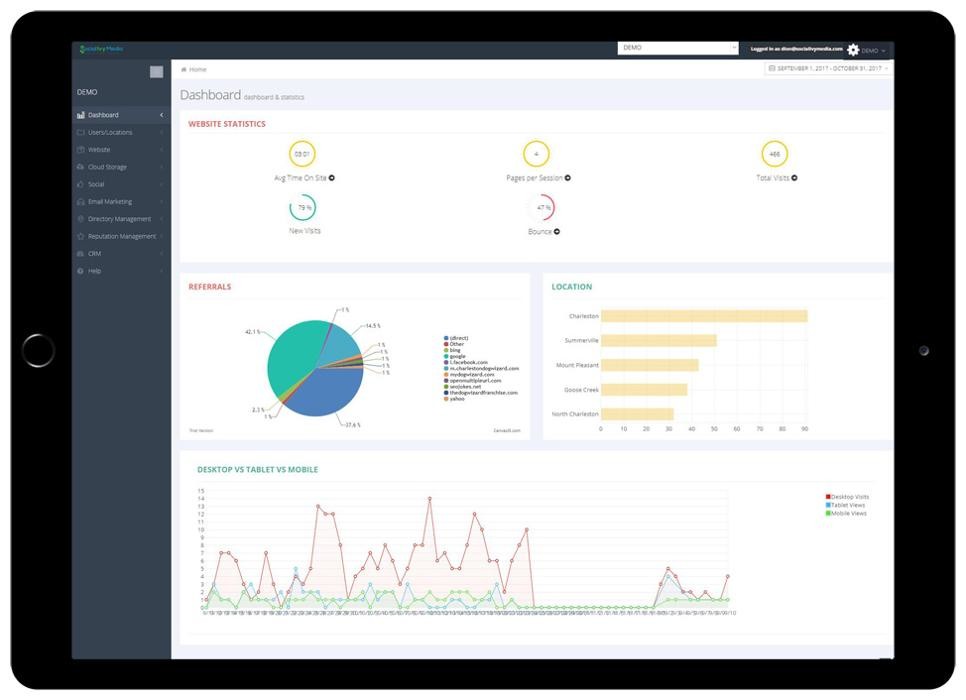The height and width of the screenshot is (700, 966).
Task: Click the settings gear icon in header
Action: (x=853, y=49)
